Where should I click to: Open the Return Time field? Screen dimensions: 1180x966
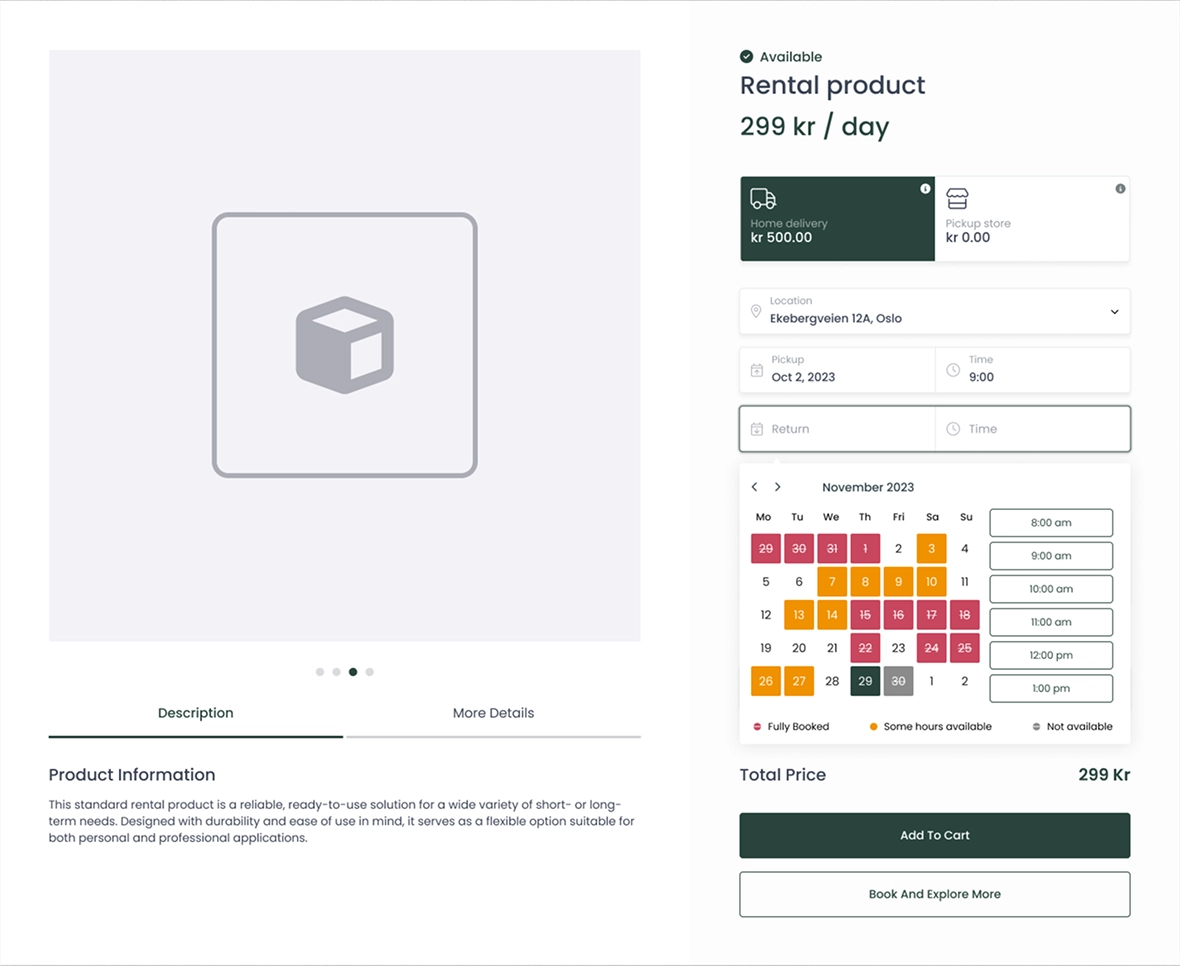1032,429
